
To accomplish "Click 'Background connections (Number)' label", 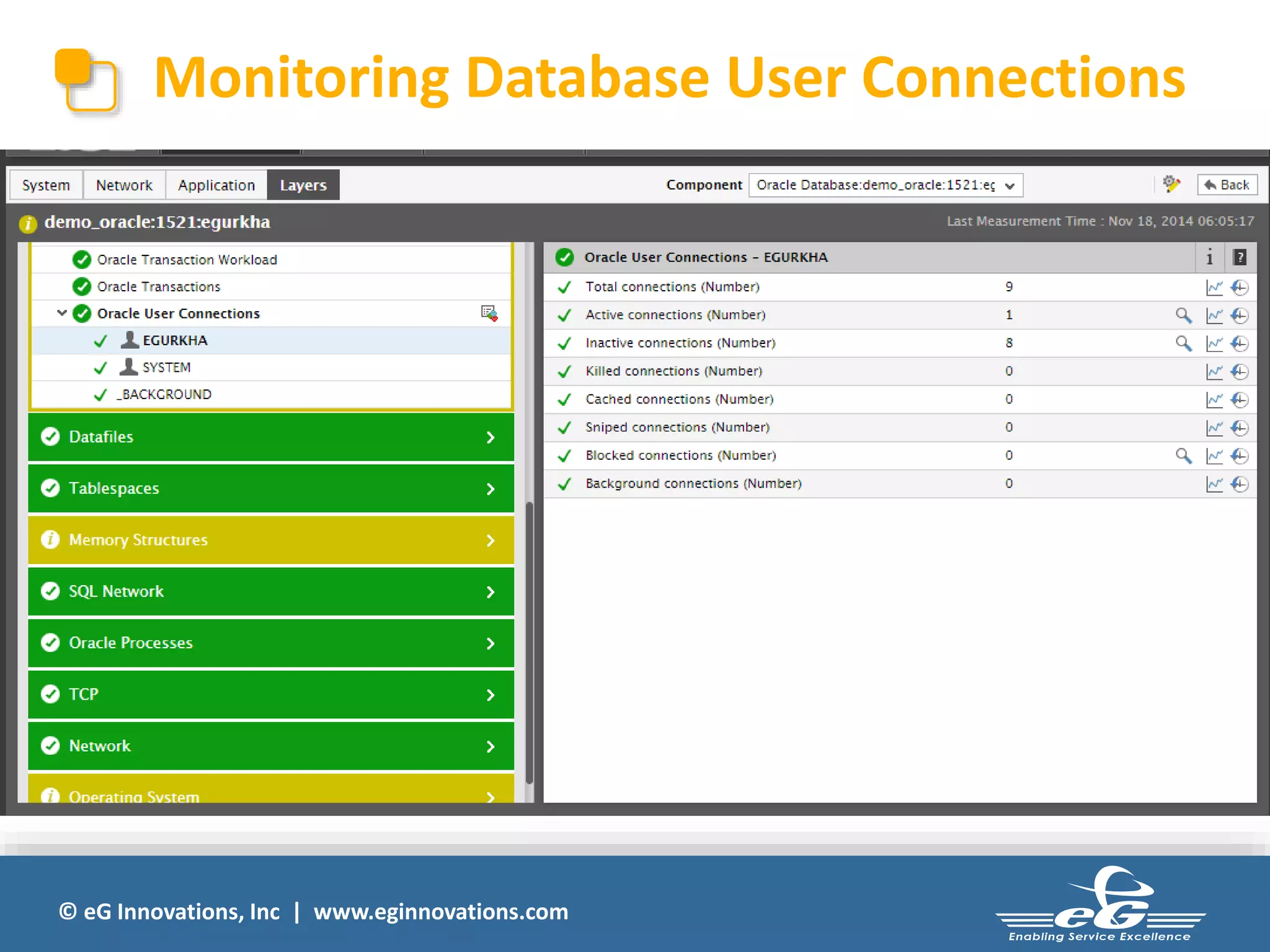I will click(x=693, y=483).
